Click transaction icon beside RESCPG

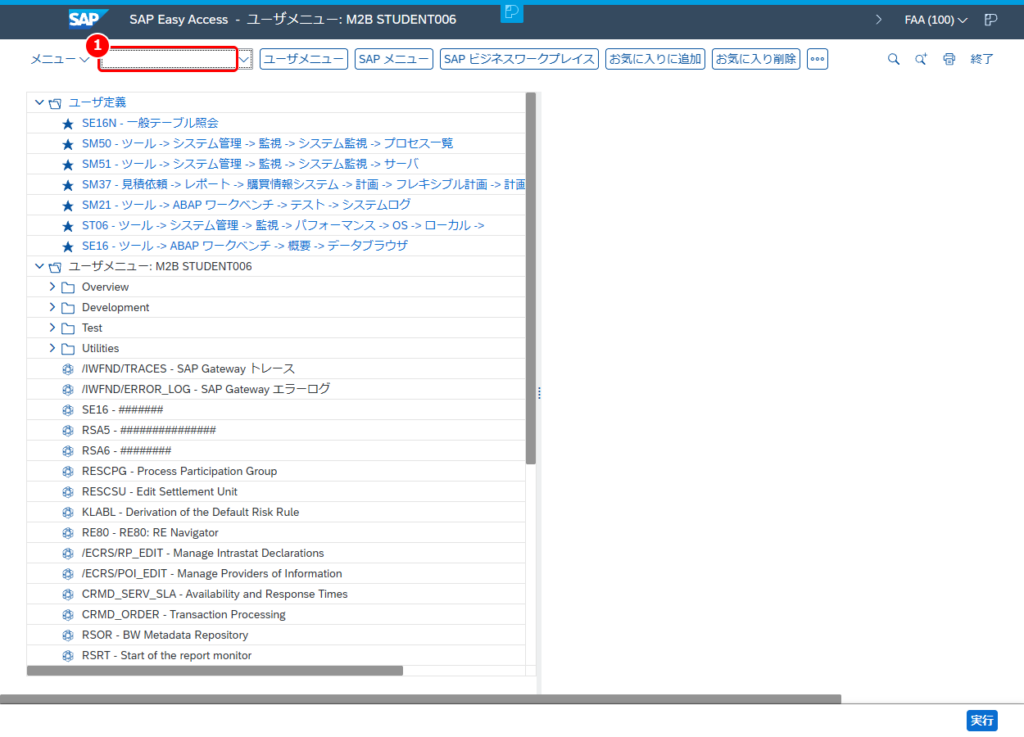[x=67, y=471]
